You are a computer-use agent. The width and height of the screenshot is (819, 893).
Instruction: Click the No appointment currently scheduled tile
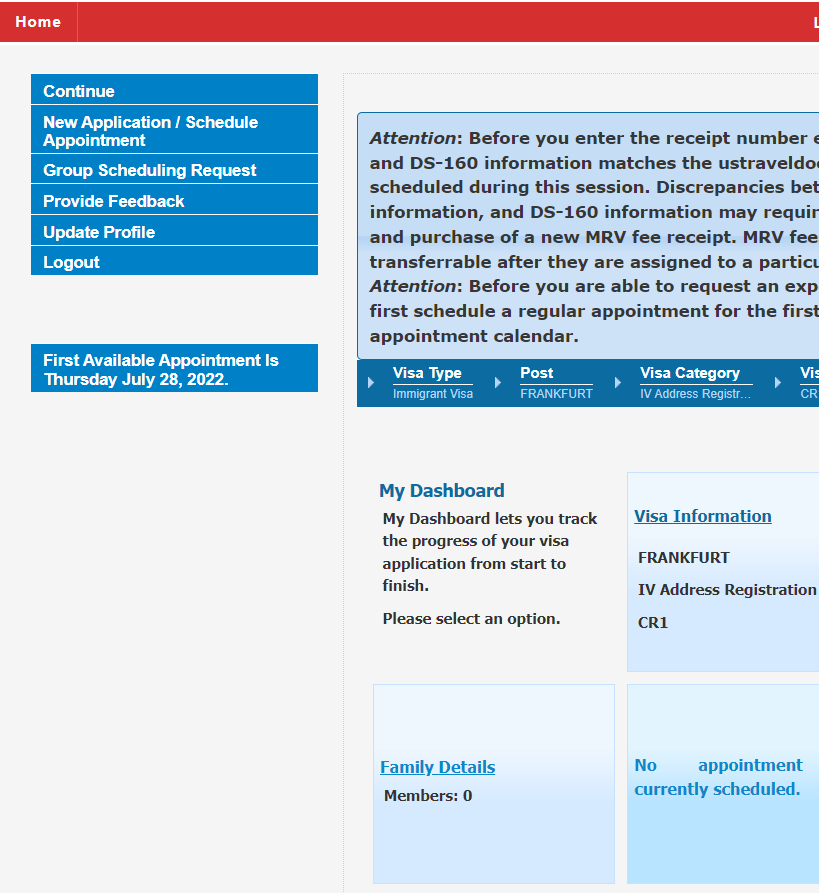[723, 784]
